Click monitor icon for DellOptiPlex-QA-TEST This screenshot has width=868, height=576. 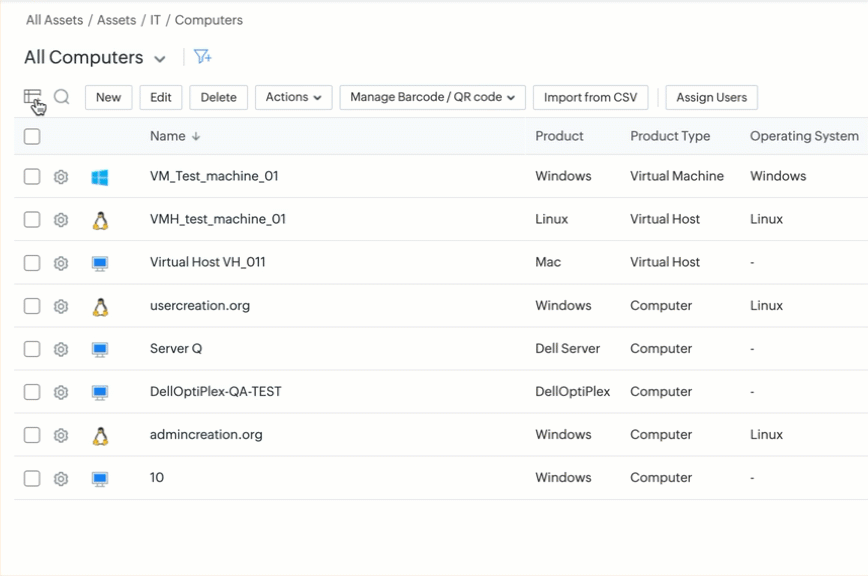point(100,393)
